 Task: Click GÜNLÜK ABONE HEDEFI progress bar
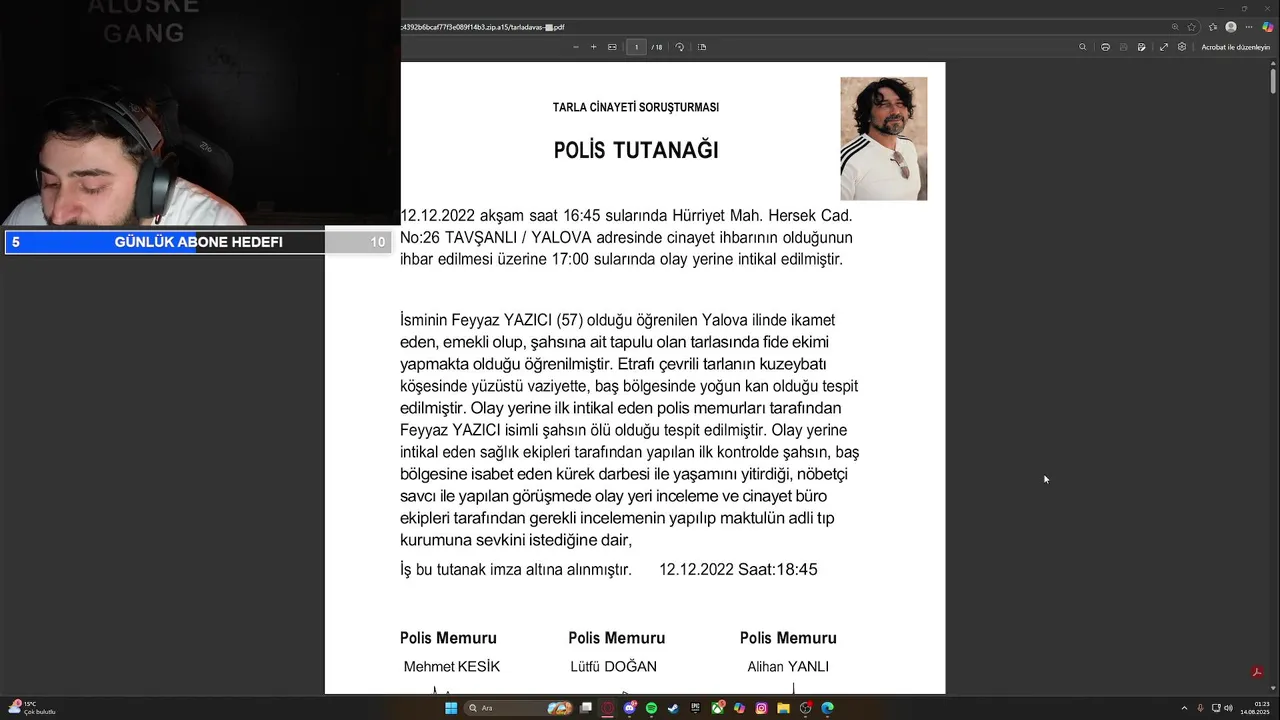(x=198, y=242)
